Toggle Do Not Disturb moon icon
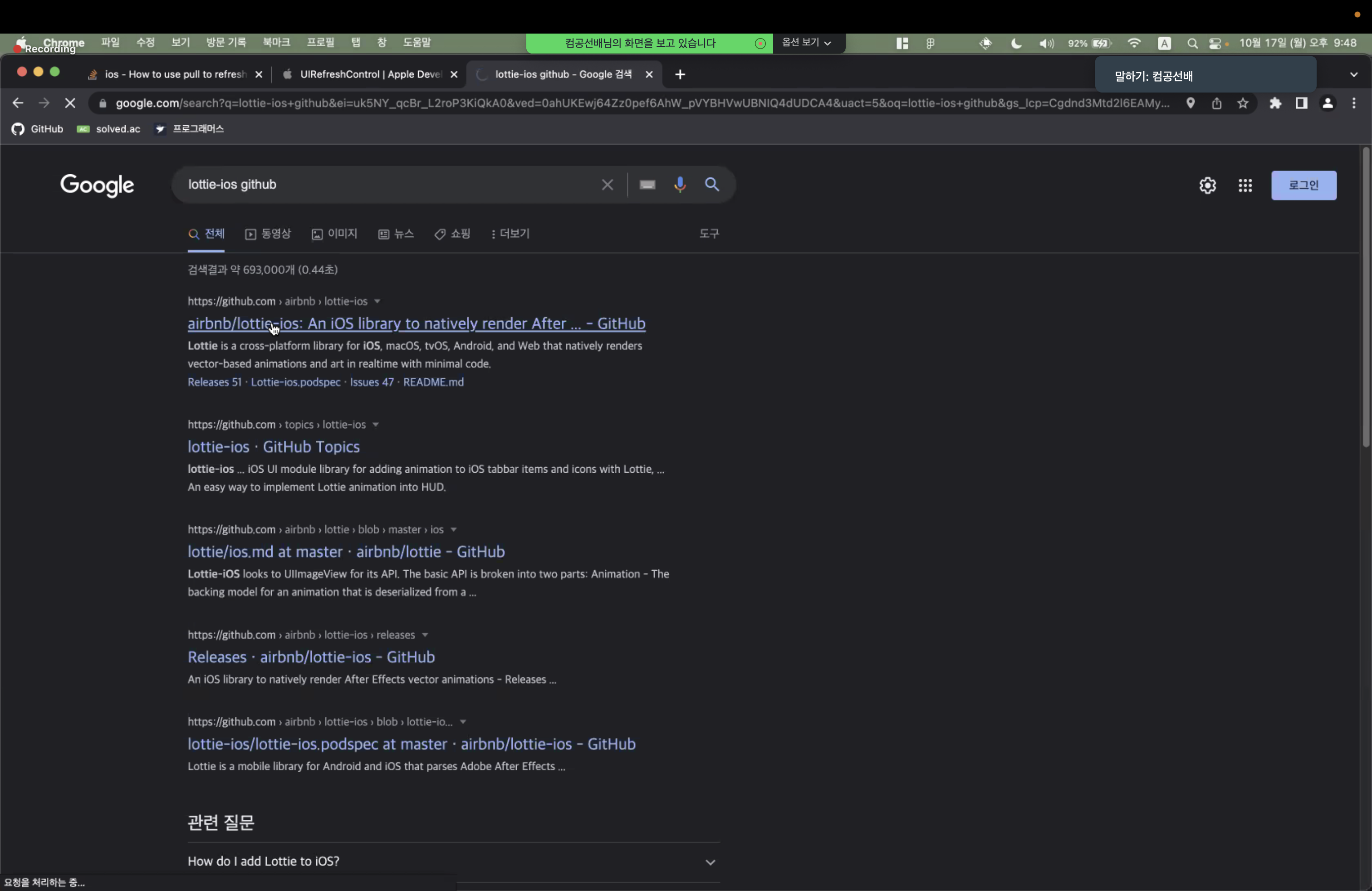This screenshot has height=891, width=1372. [1016, 43]
